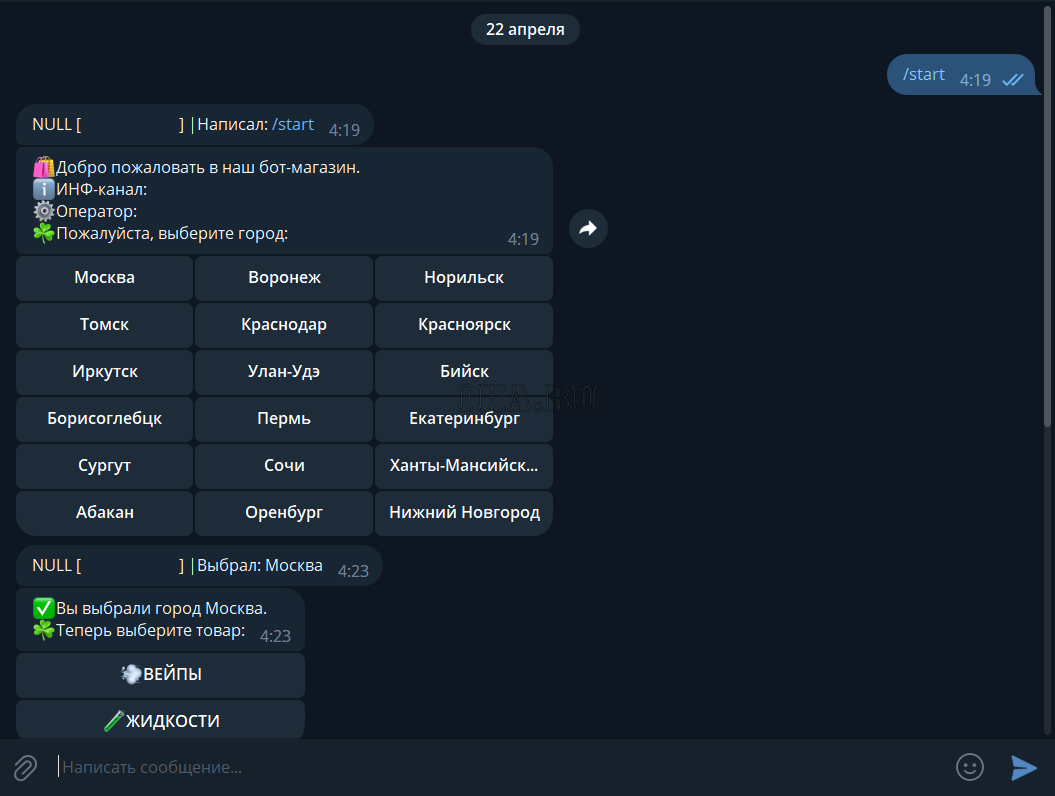Open the emoji picker smiley icon
This screenshot has width=1055, height=796.
point(969,767)
